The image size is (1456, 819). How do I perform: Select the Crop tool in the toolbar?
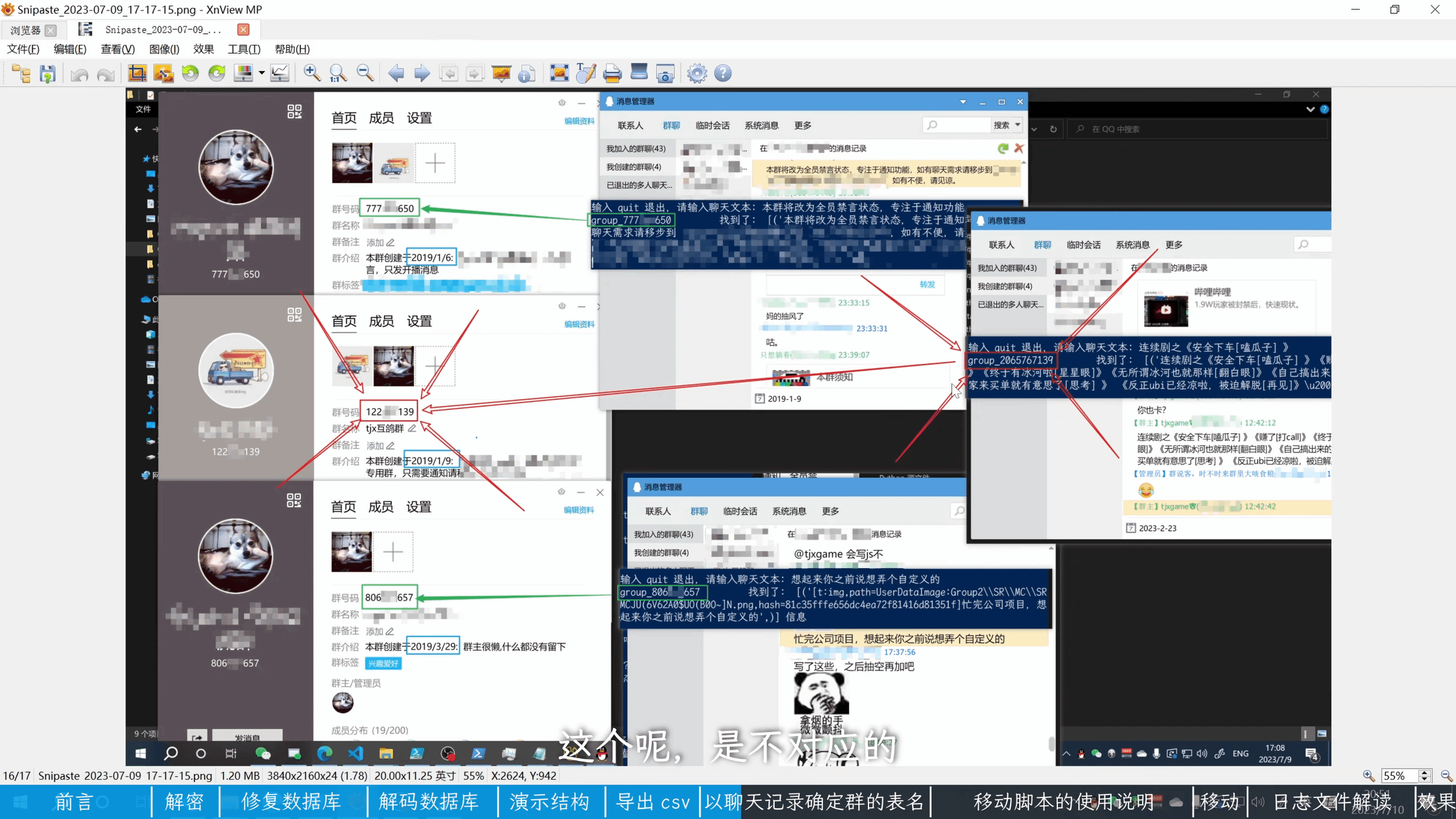[137, 73]
